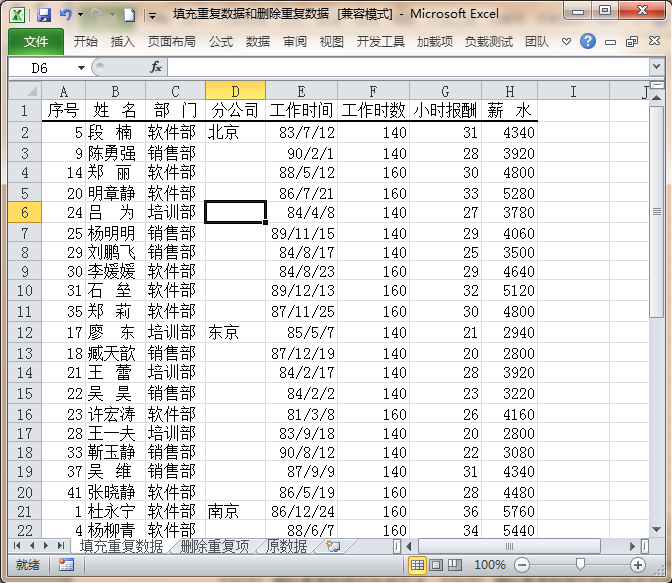Click the zoom in plus button
This screenshot has width=672, height=583.
638,565
